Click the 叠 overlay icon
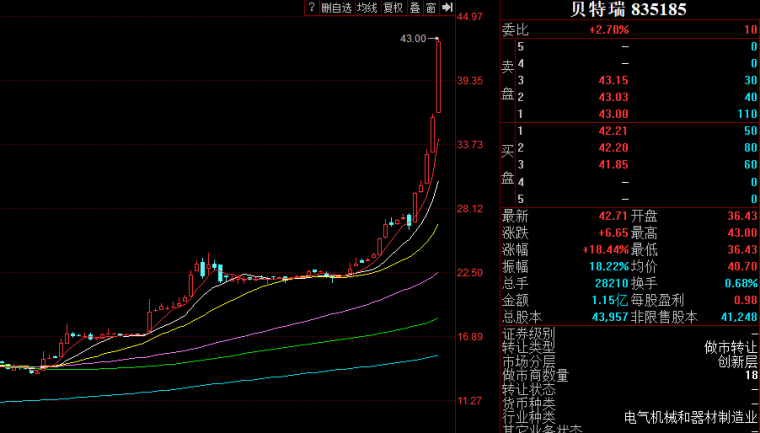760x433 pixels. [414, 8]
